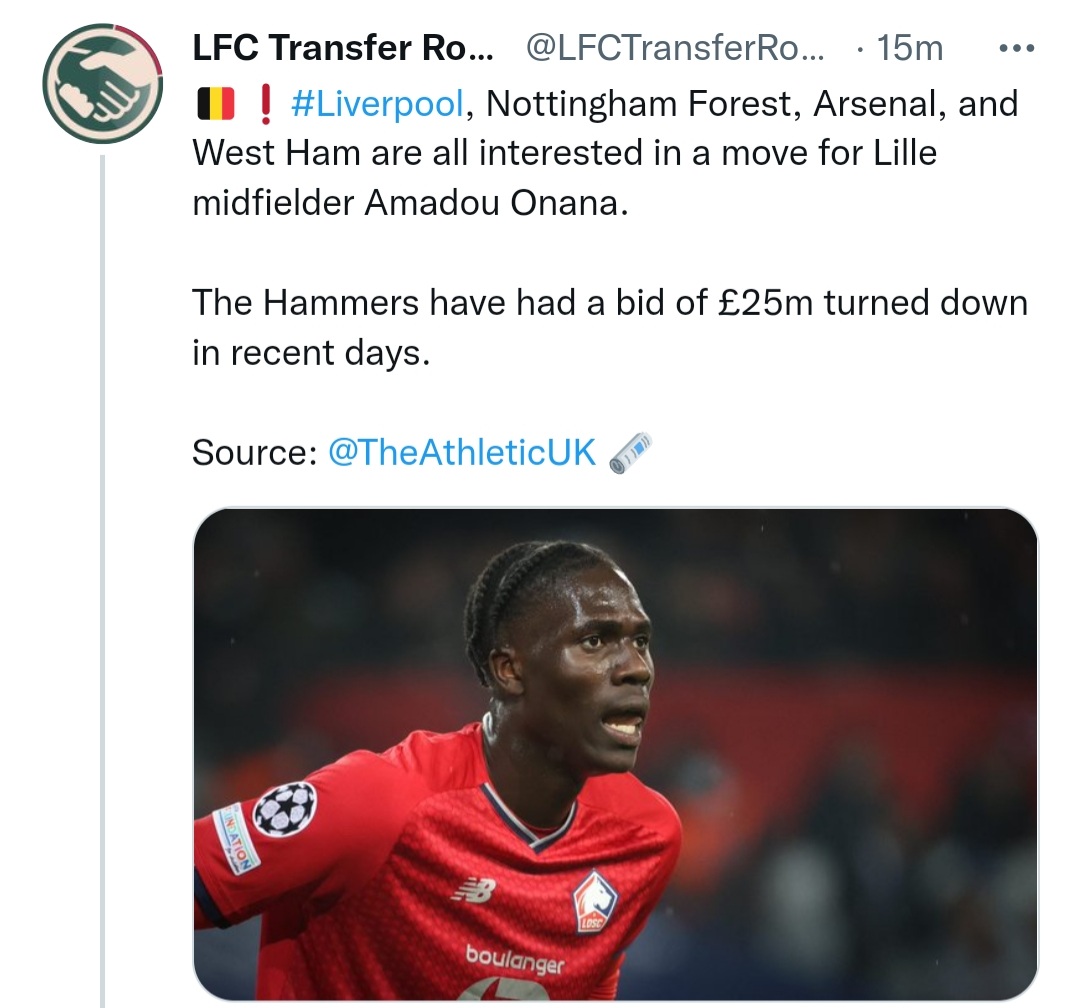Click the multicolored patch on the sleeve

[236, 838]
